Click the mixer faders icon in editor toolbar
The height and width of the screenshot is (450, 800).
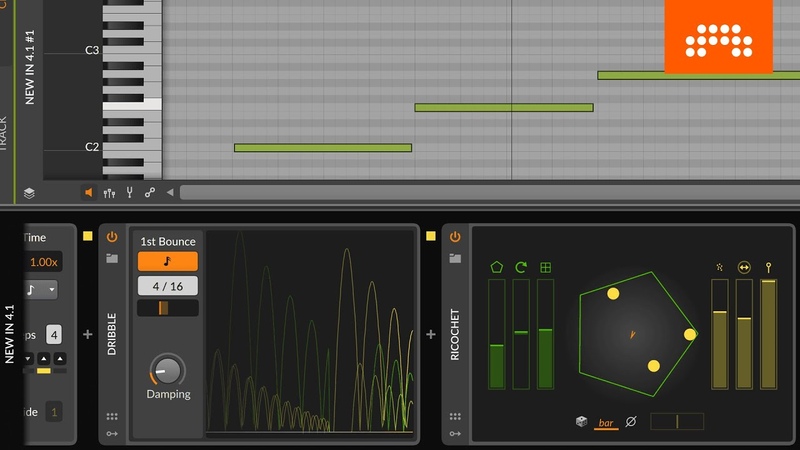tap(109, 192)
